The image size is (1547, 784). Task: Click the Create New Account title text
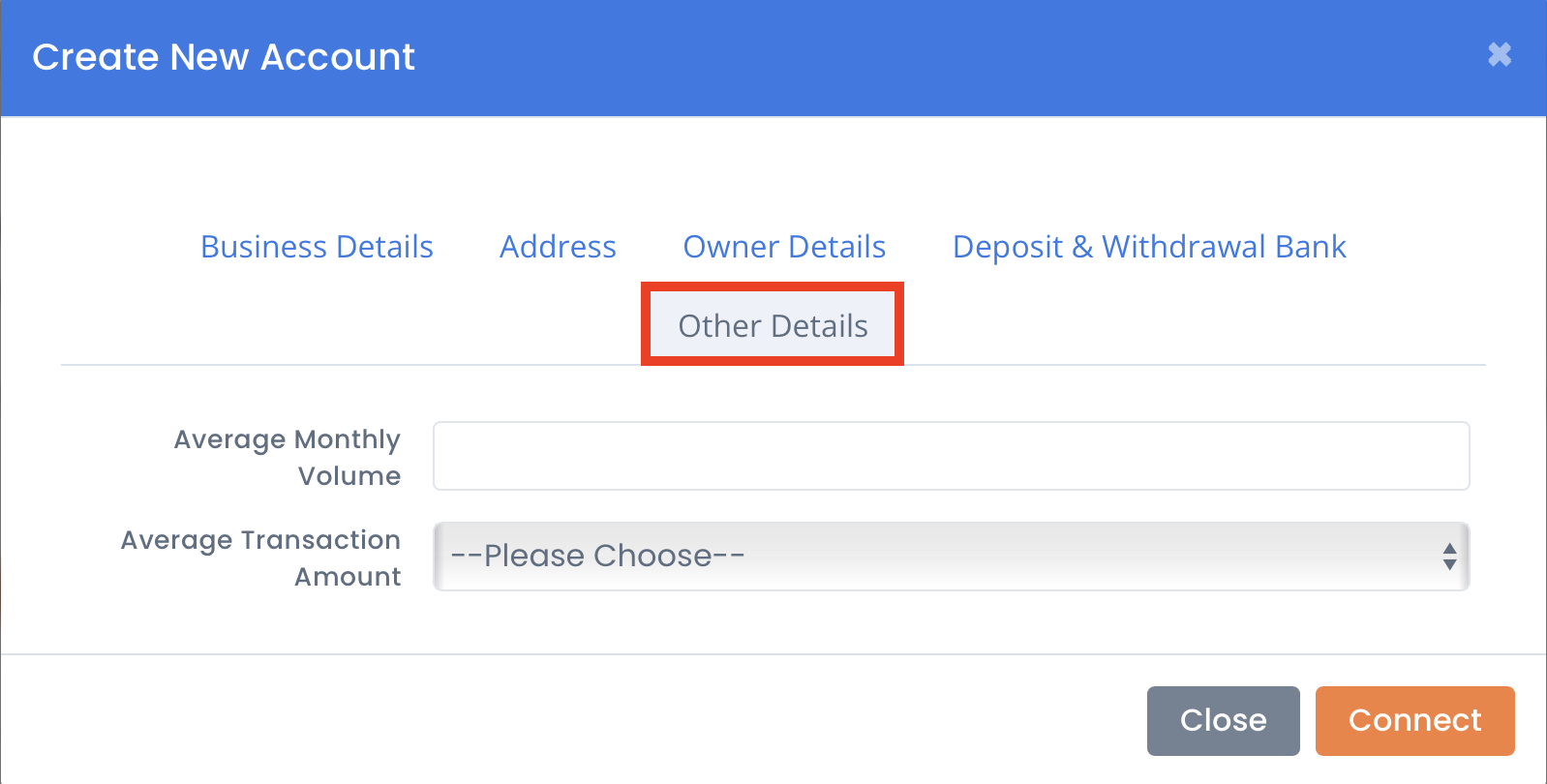tap(224, 57)
